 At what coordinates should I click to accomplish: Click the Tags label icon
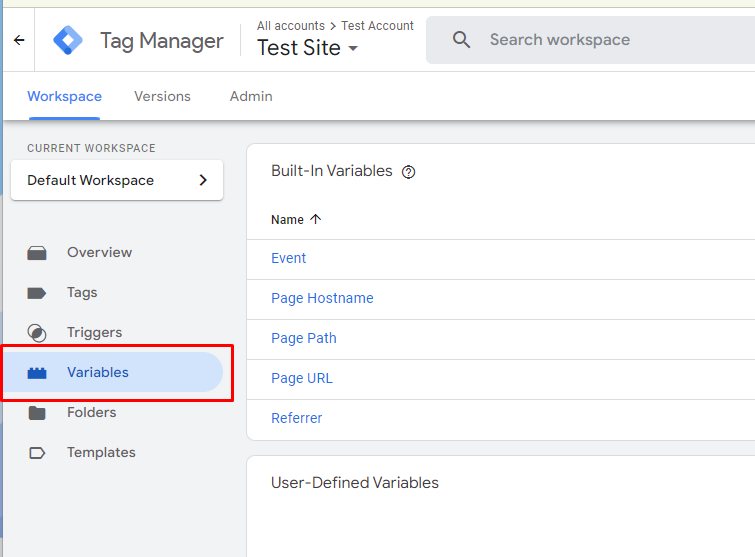click(x=37, y=293)
